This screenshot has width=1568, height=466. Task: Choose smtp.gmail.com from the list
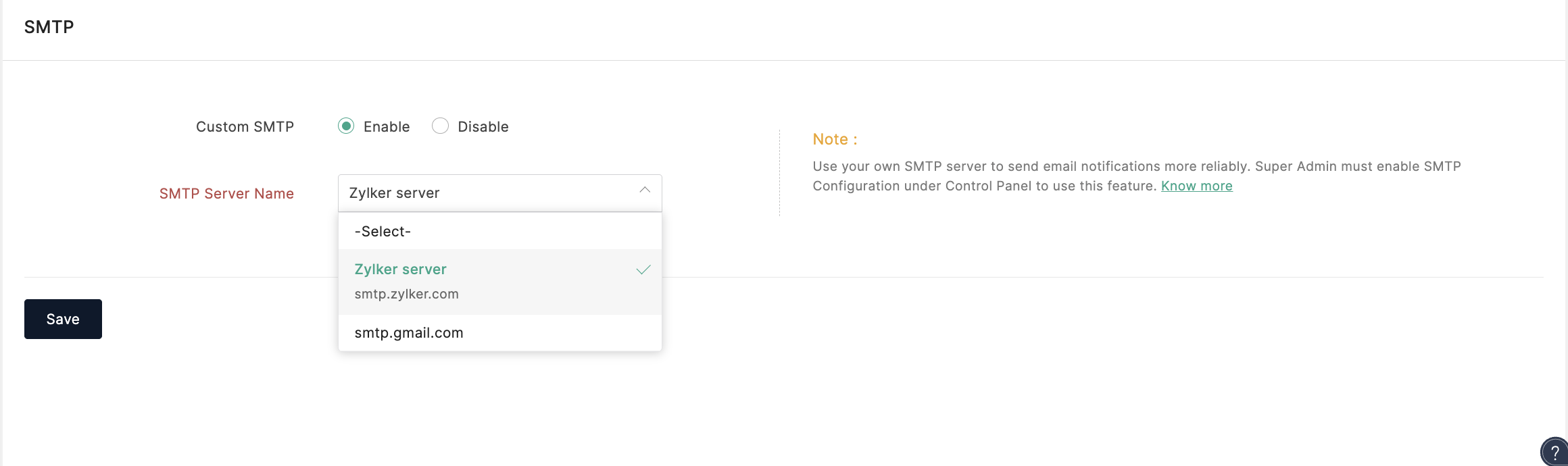coord(499,333)
